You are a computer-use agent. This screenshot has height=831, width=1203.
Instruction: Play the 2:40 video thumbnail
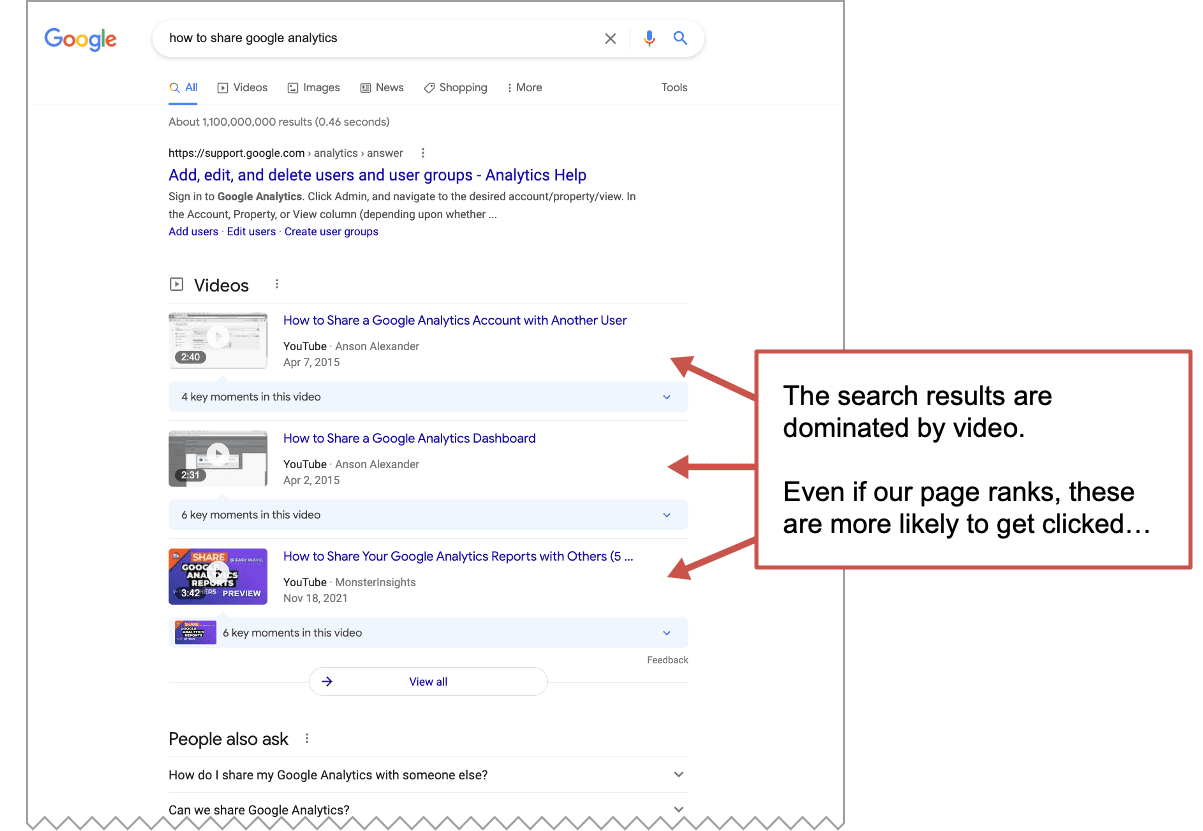tap(218, 340)
